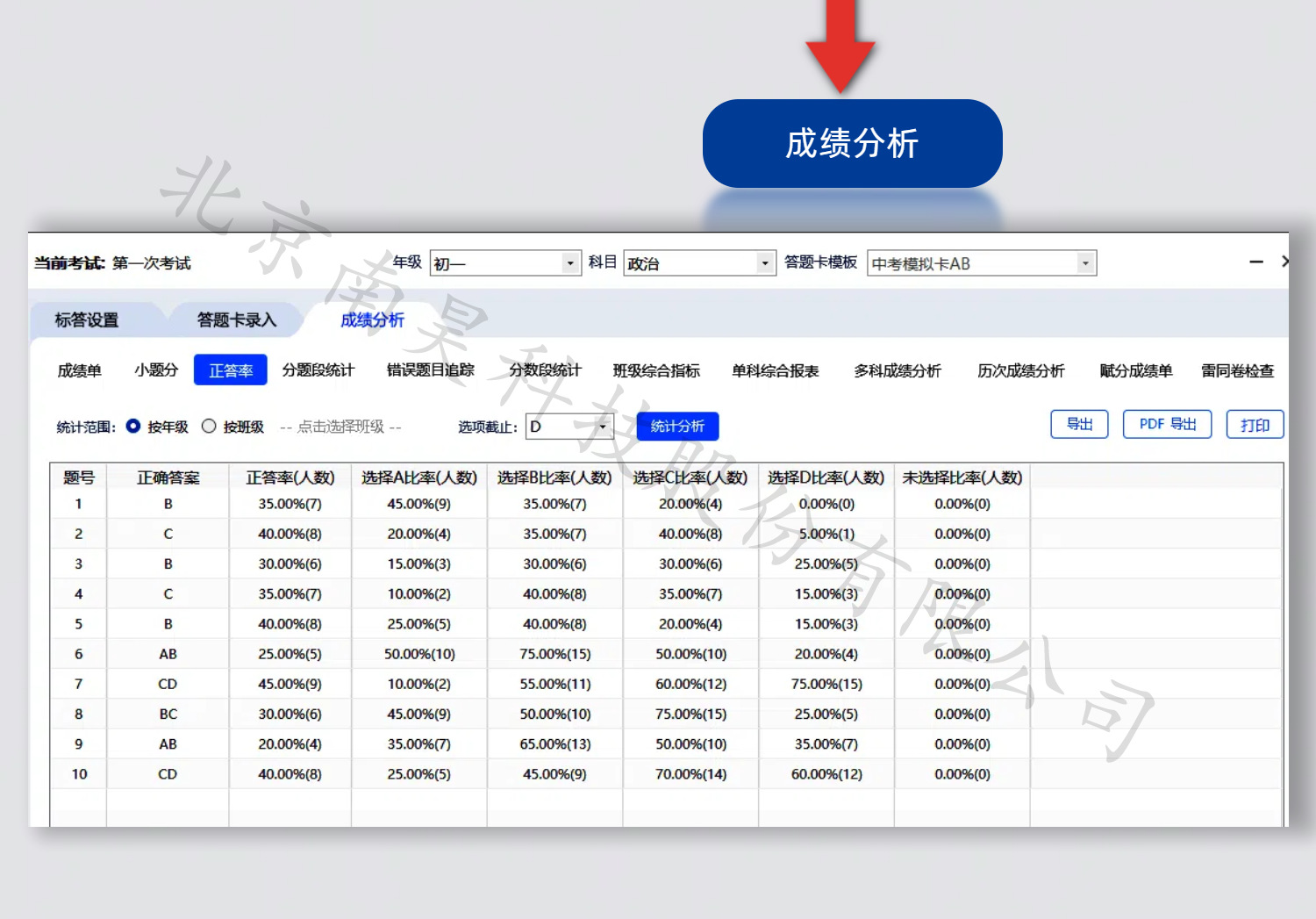The width and height of the screenshot is (1316, 919).
Task: Click question 4's 选择B比率 cell 40.00%(8)
Action: pos(554,594)
